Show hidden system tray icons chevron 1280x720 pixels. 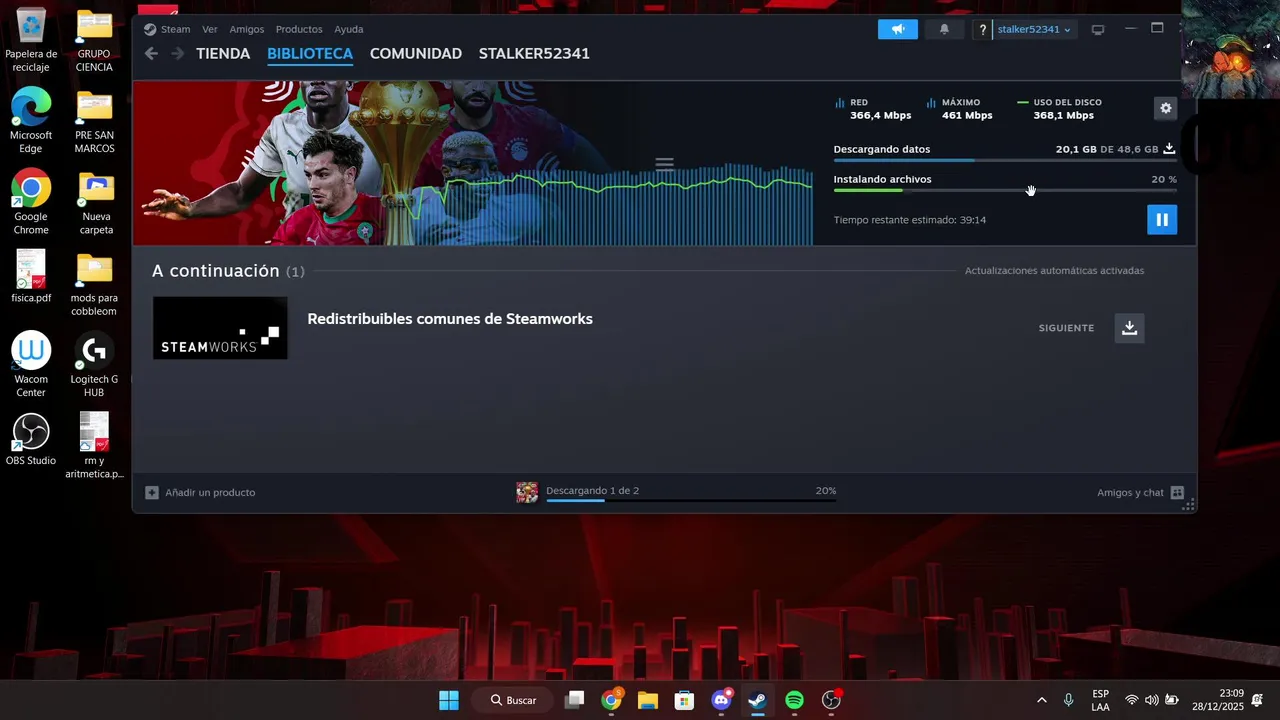[1042, 700]
